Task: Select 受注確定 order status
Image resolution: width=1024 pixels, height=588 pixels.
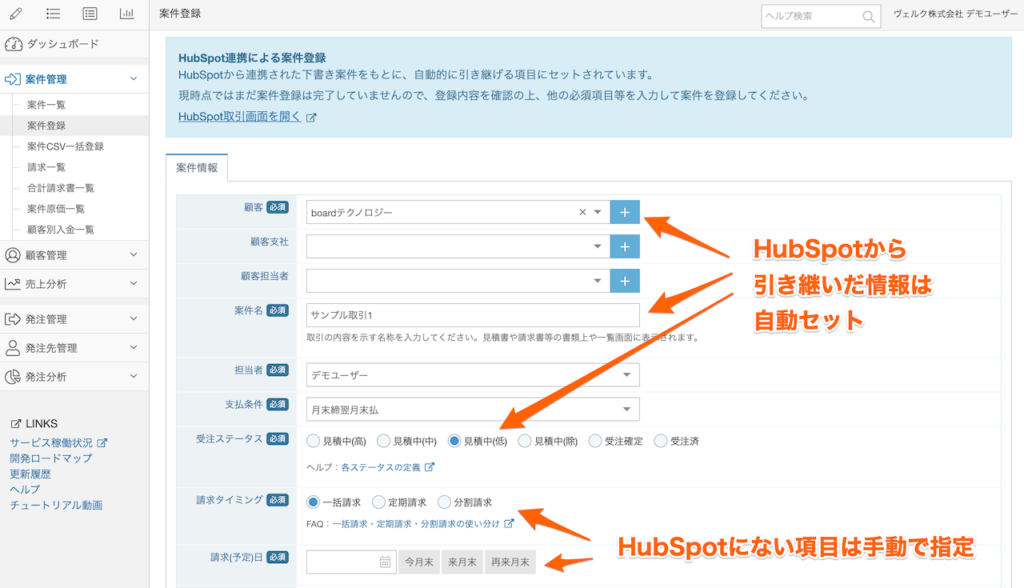Action: (595, 441)
